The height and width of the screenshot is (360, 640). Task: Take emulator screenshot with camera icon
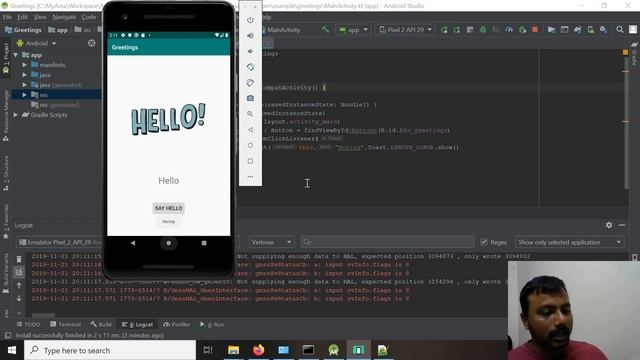point(250,98)
